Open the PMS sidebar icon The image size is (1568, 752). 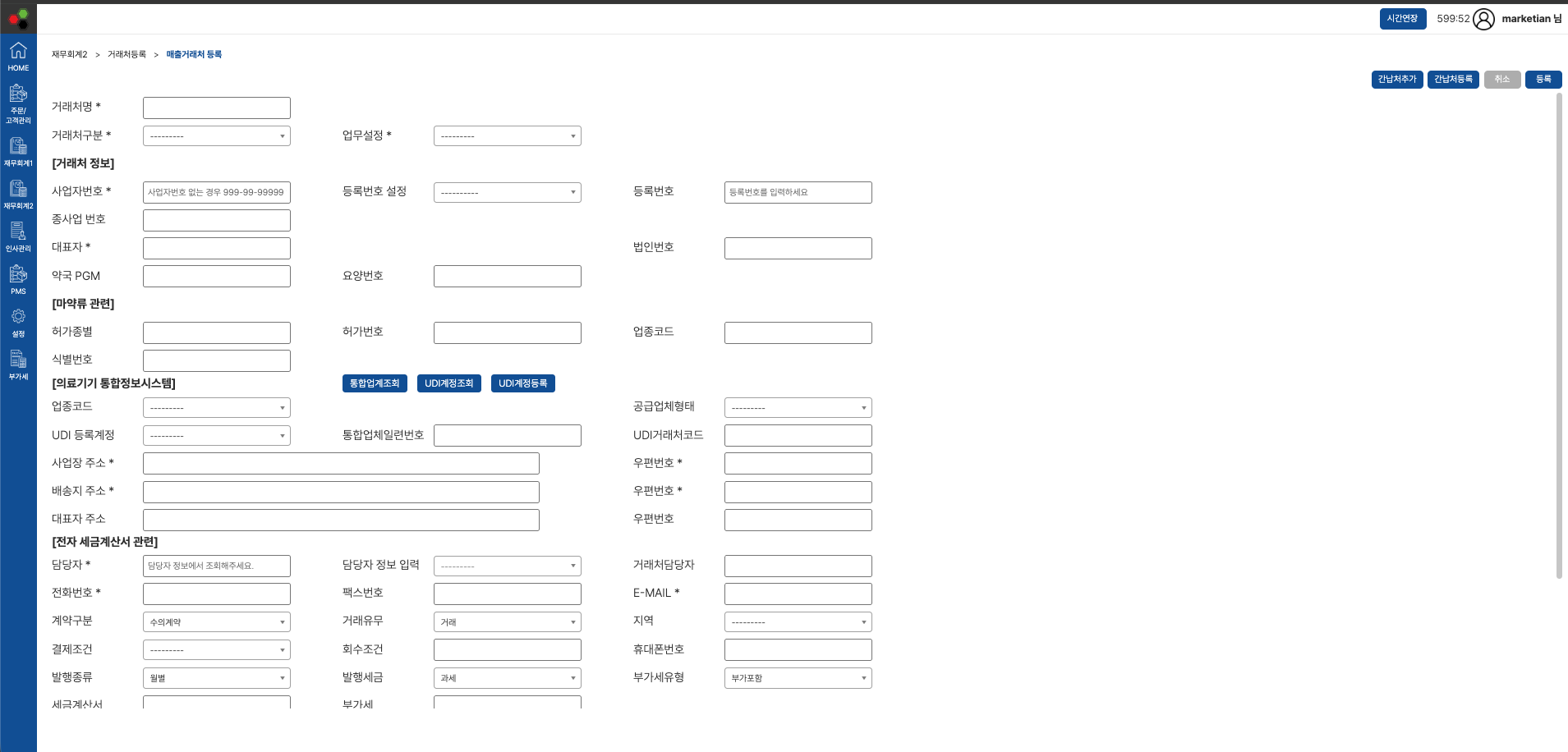pyautogui.click(x=18, y=280)
